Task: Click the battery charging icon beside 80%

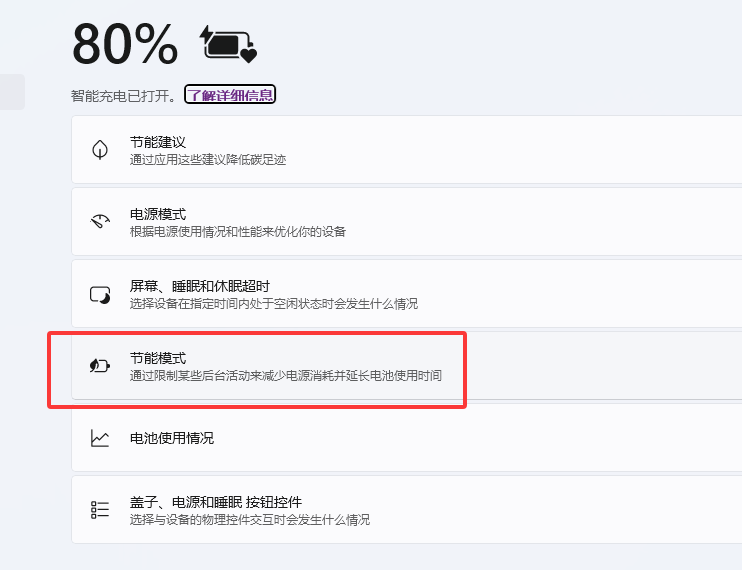Action: coord(229,45)
